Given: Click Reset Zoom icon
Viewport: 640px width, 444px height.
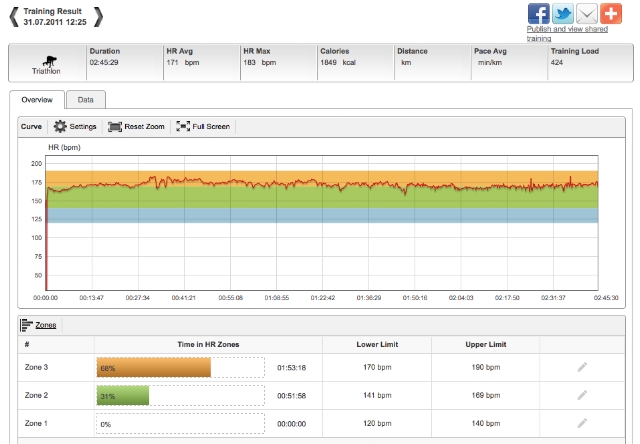Looking at the screenshot, I should [115, 127].
